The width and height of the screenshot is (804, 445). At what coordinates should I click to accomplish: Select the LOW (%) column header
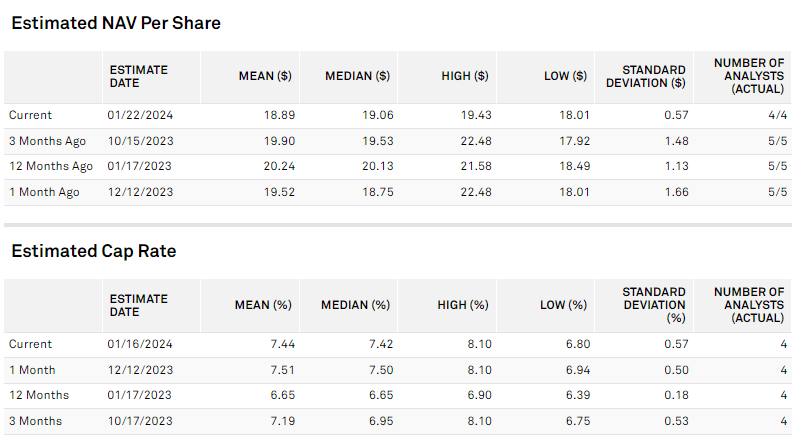coord(564,305)
